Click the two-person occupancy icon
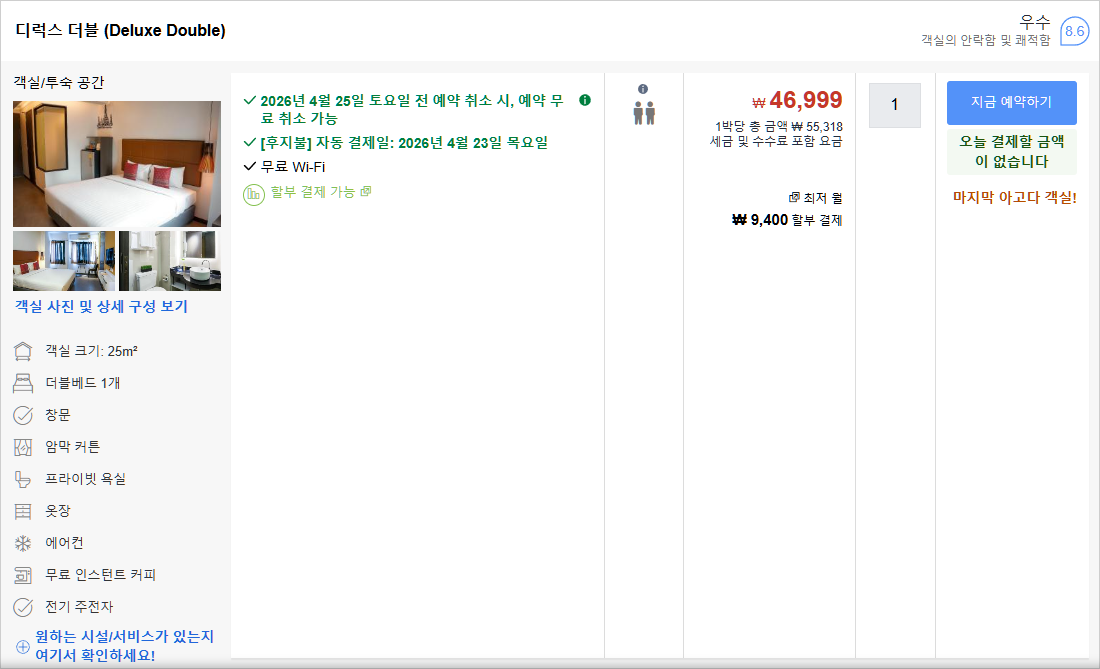The height and width of the screenshot is (669, 1100). click(x=644, y=114)
